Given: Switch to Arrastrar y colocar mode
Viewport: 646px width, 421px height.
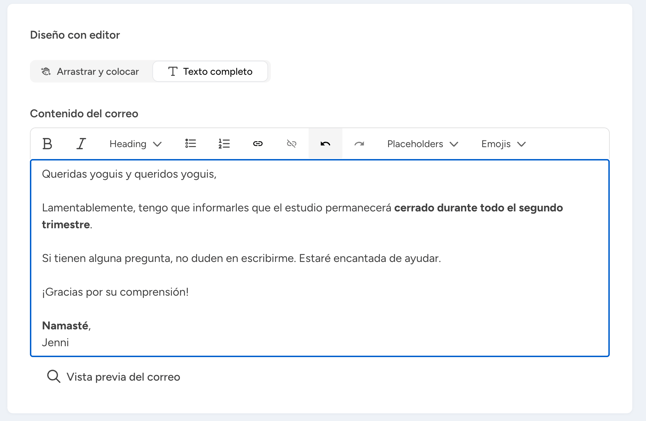Looking at the screenshot, I should tap(91, 72).
